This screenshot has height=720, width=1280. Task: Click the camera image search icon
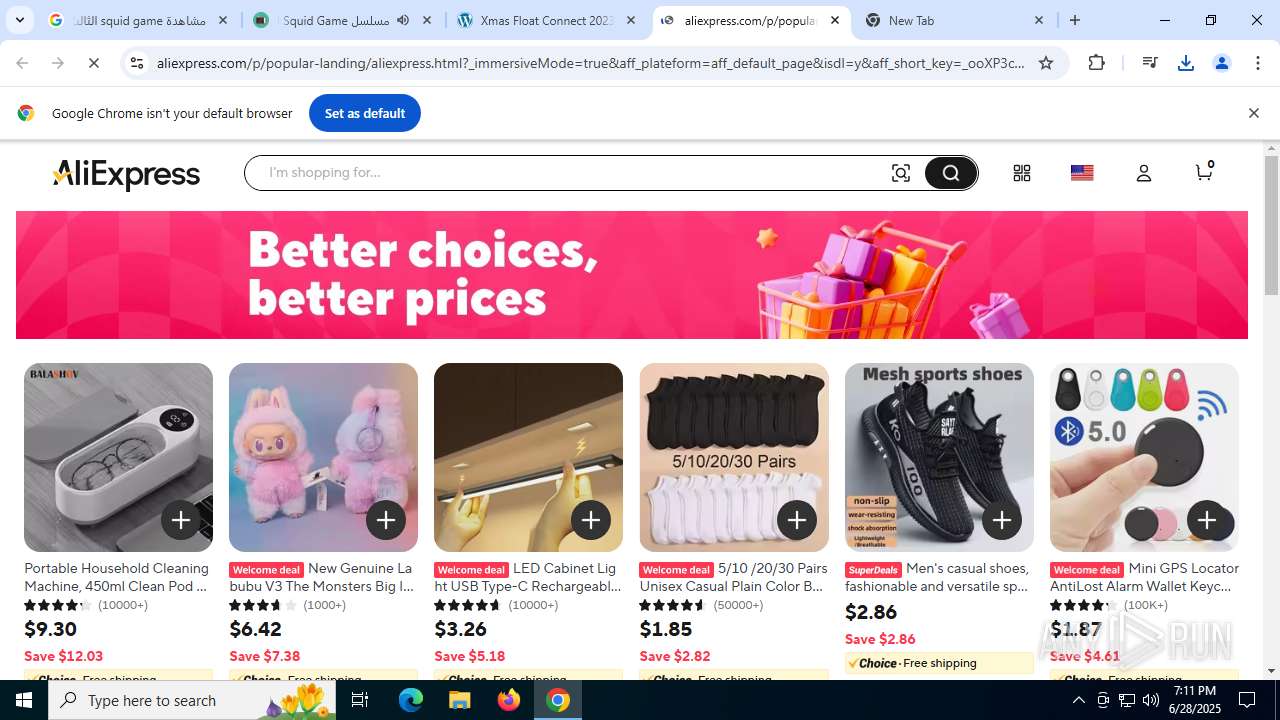[x=901, y=173]
